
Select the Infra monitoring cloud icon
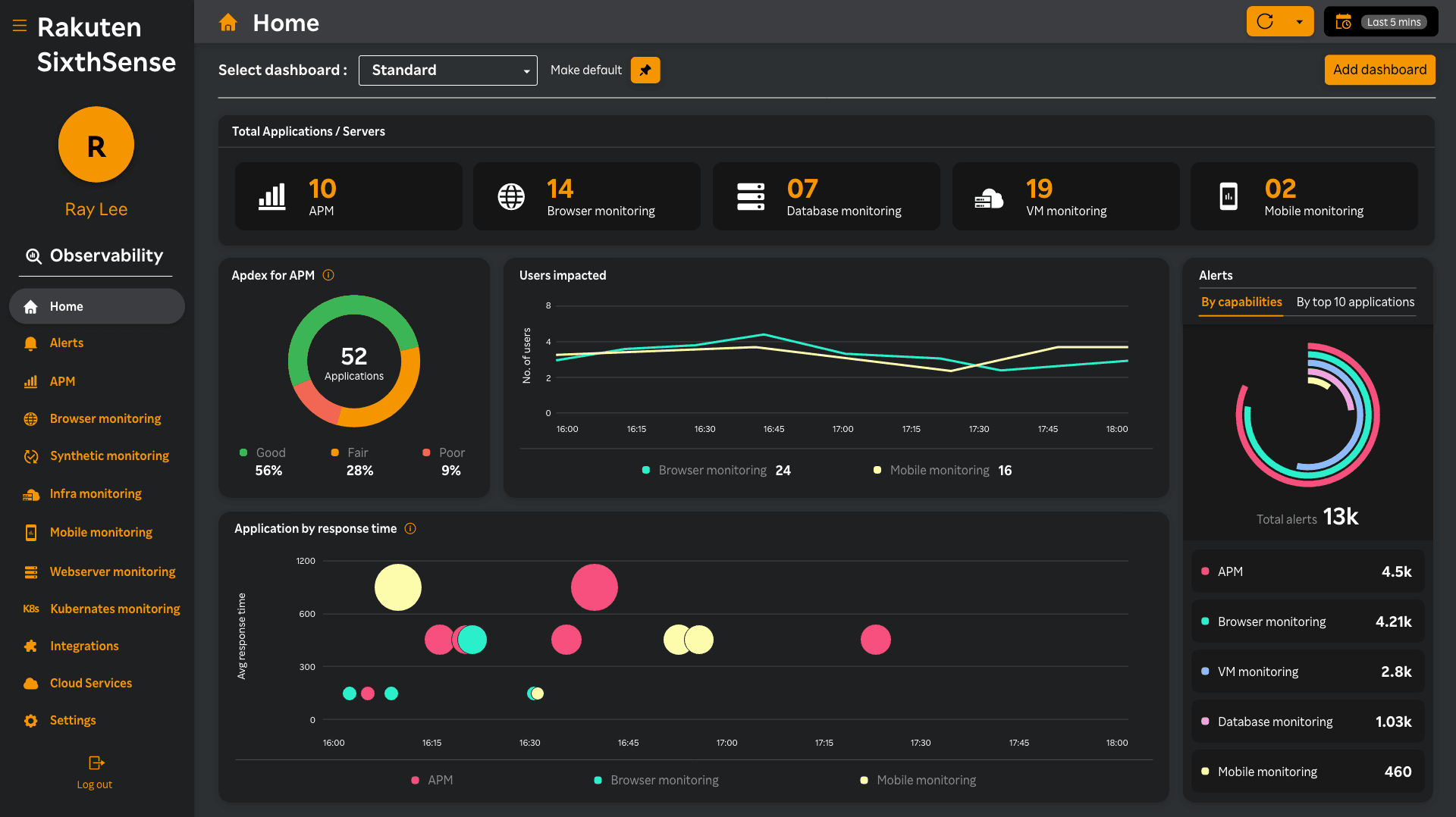tap(30, 493)
